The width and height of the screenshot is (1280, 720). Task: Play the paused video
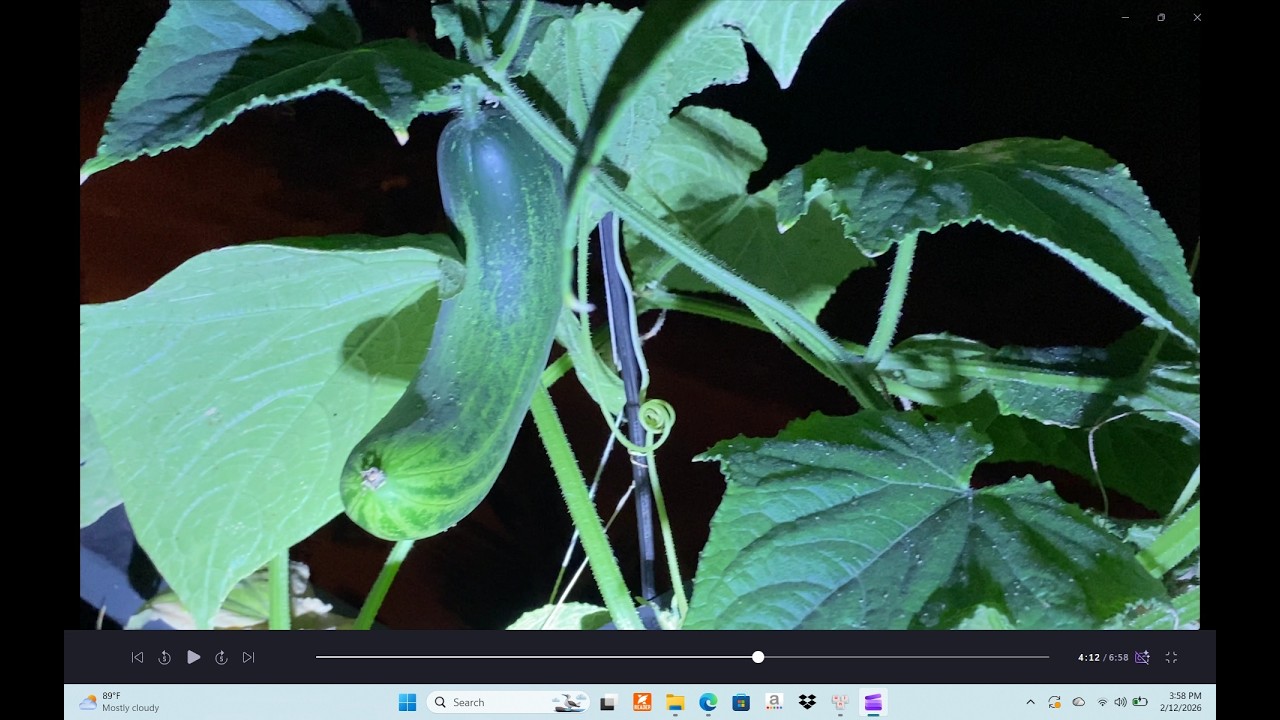(194, 657)
